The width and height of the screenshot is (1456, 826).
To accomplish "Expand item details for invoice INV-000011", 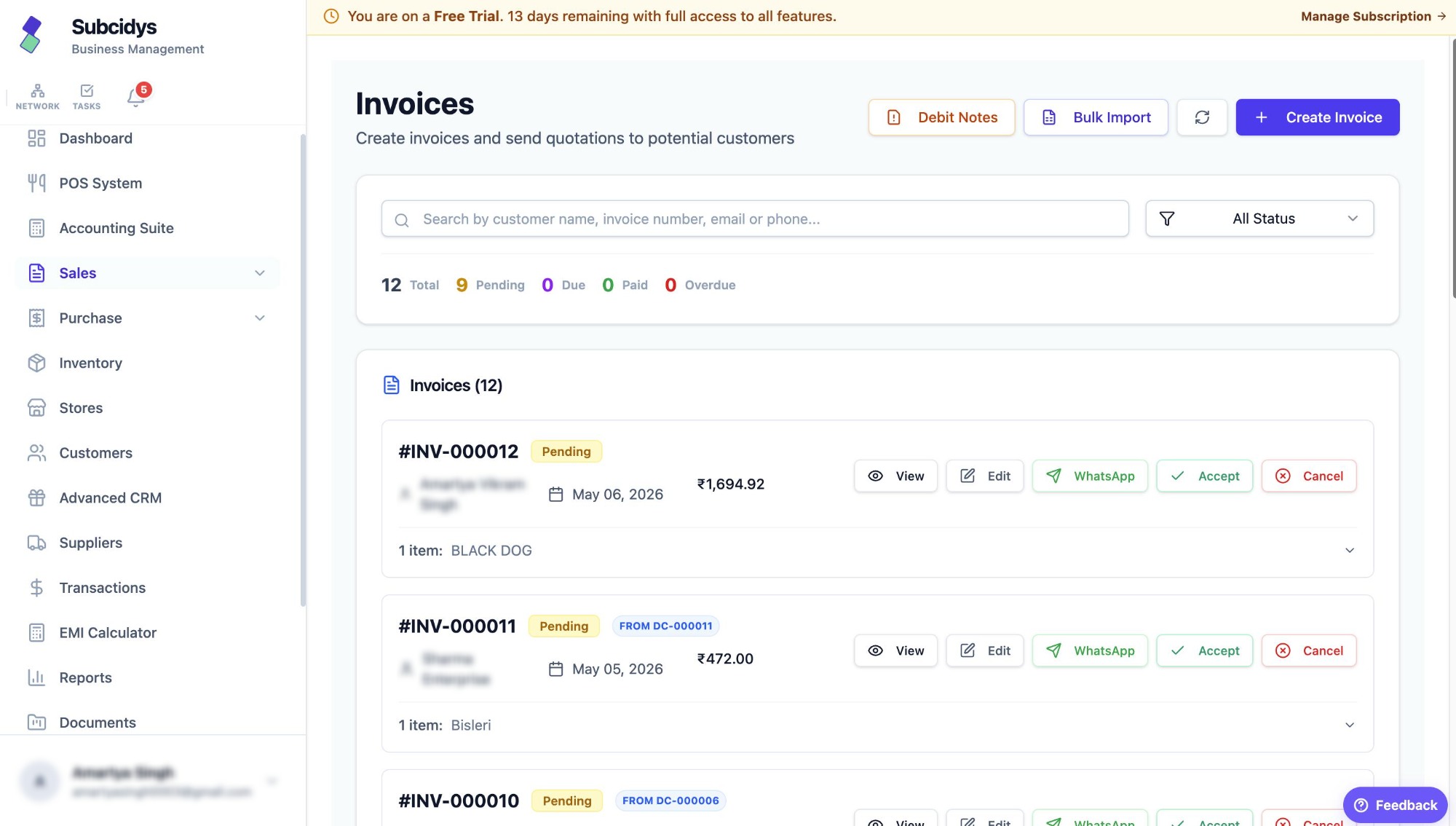I will 1350,725.
